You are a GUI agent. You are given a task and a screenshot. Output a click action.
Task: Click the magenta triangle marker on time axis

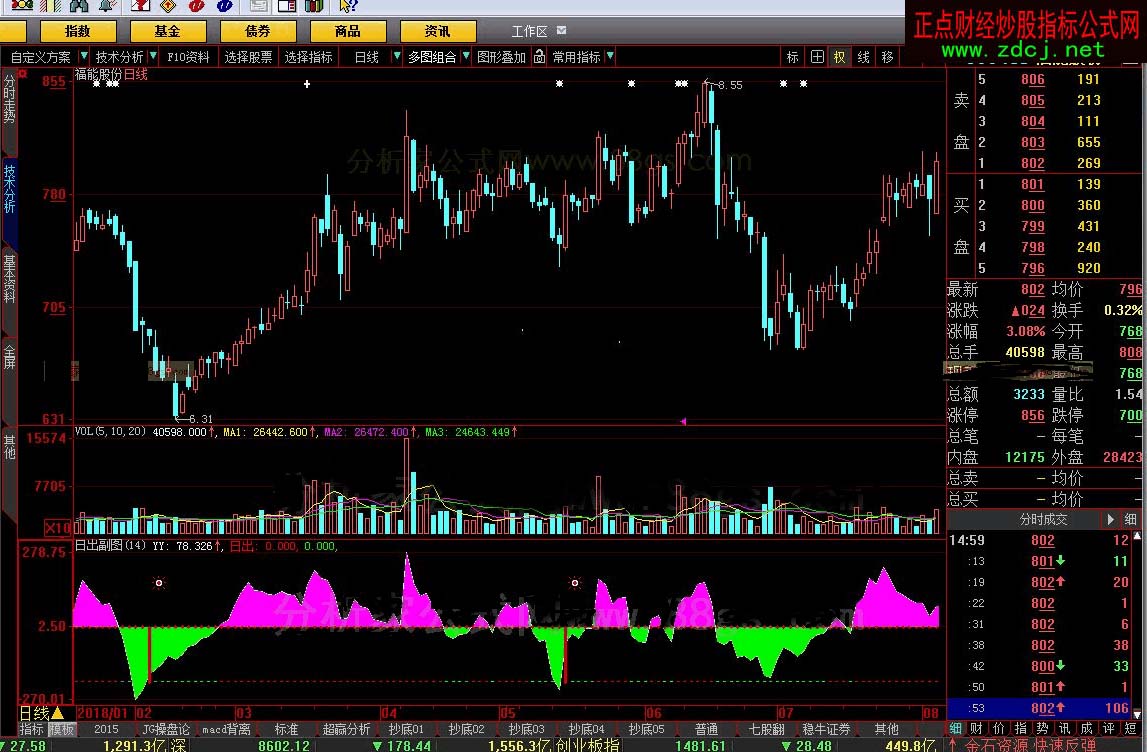click(x=683, y=422)
